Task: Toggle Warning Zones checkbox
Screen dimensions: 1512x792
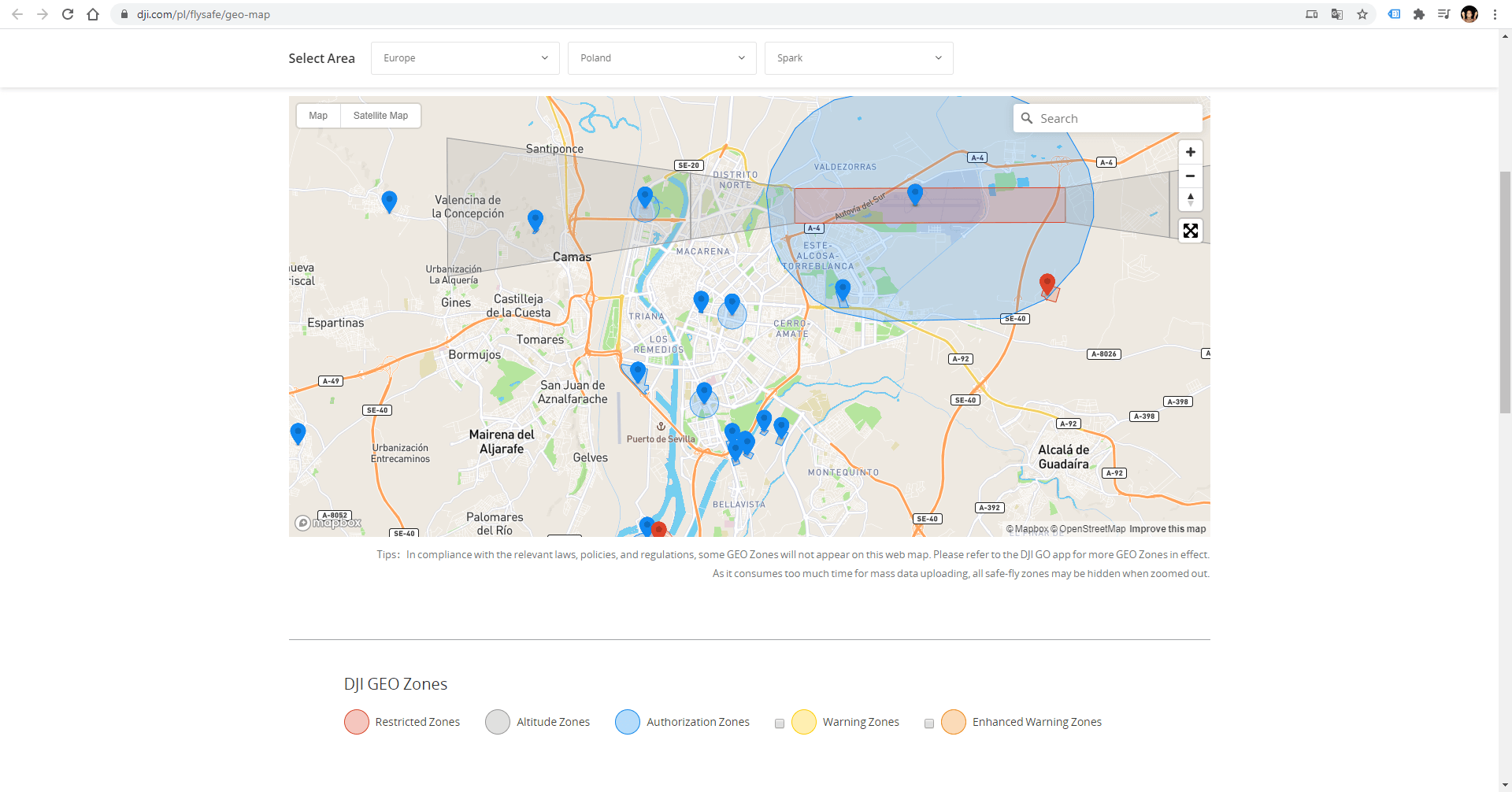Action: coord(780,724)
